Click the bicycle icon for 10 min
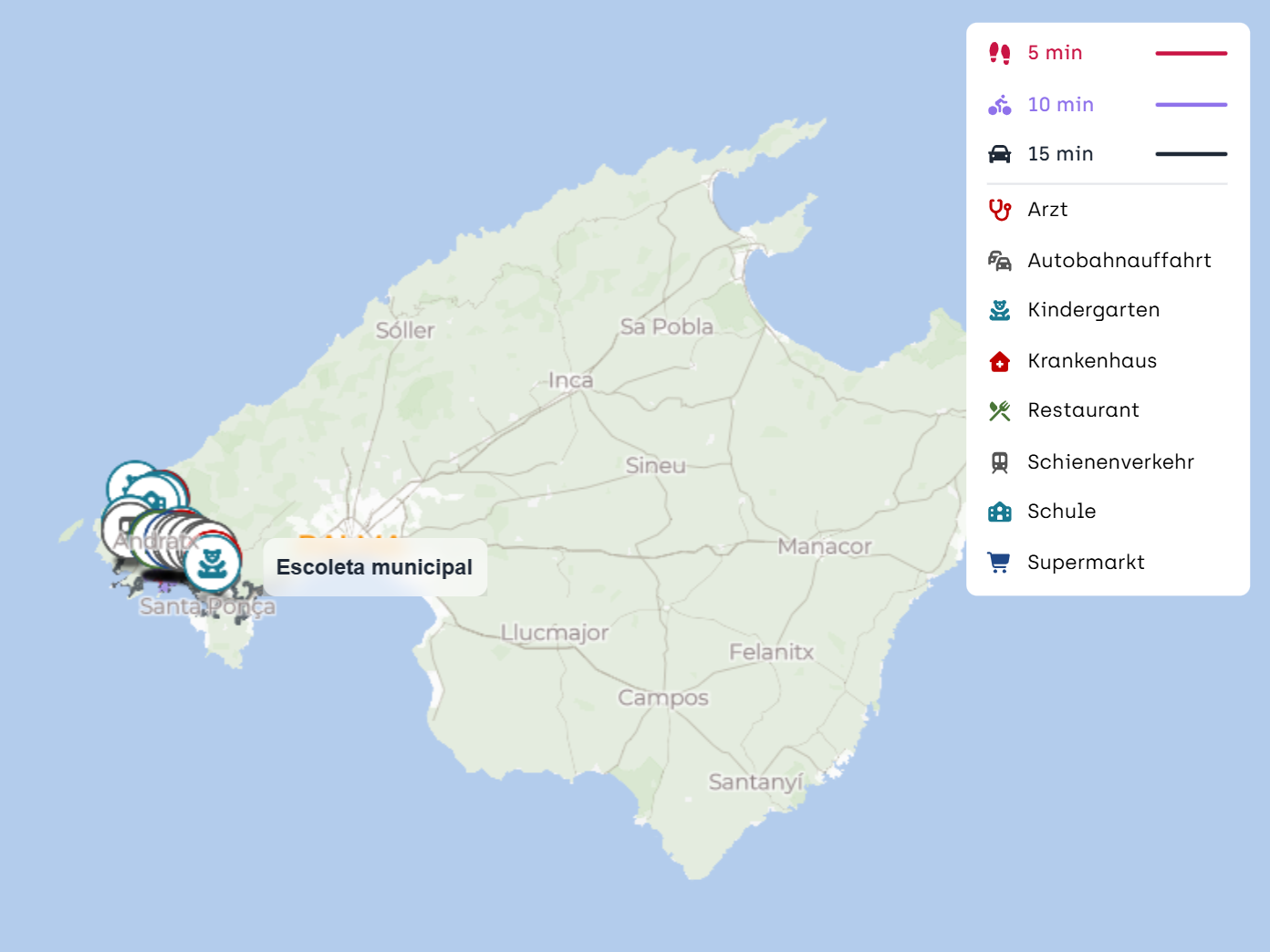 coord(999,105)
